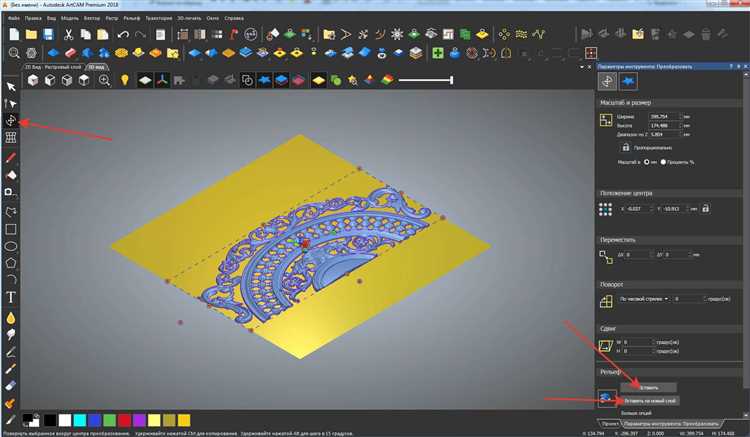The height and width of the screenshot is (437, 750).
Task: Select the Text tool T icon
Action: click(11, 297)
